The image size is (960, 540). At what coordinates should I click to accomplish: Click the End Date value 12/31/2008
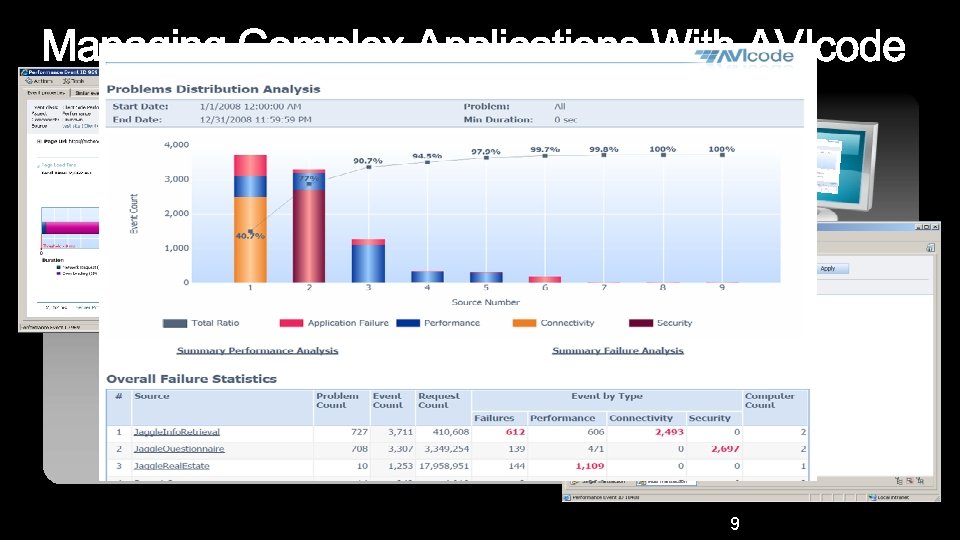tap(255, 119)
